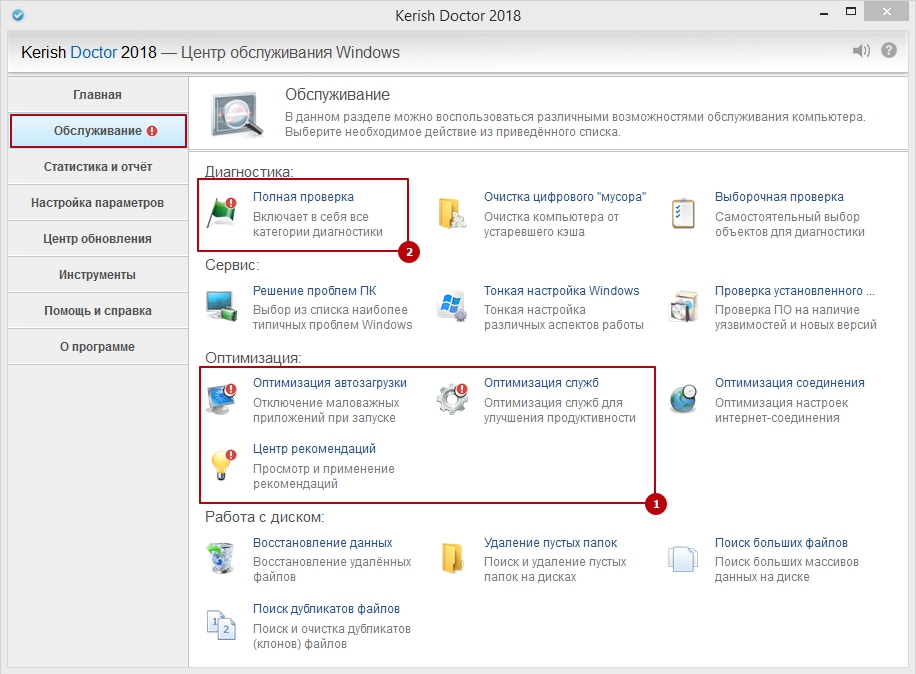The image size is (916, 674).
Task: Click the Kerish Doctor app icon in title bar
Action: click(x=18, y=15)
